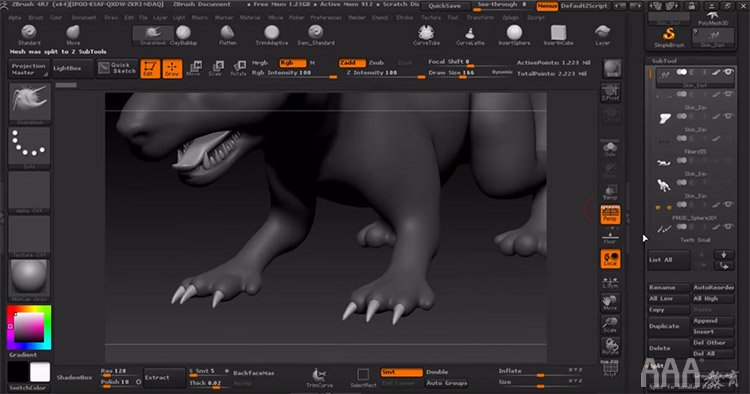The width and height of the screenshot is (750, 394).
Task: Open the Render menu
Action: point(357,18)
